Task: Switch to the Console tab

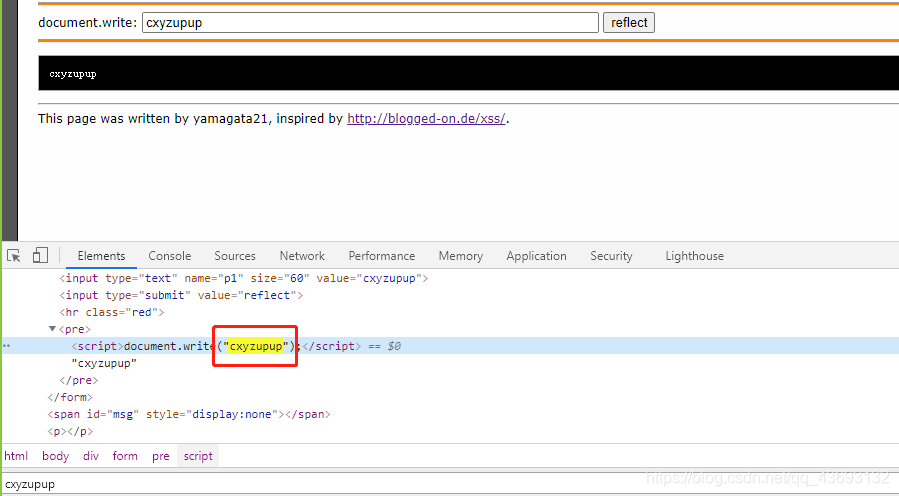Action: pos(170,256)
